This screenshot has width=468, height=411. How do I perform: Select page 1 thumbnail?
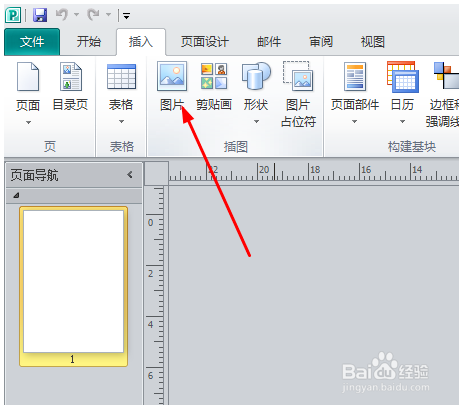pos(73,286)
